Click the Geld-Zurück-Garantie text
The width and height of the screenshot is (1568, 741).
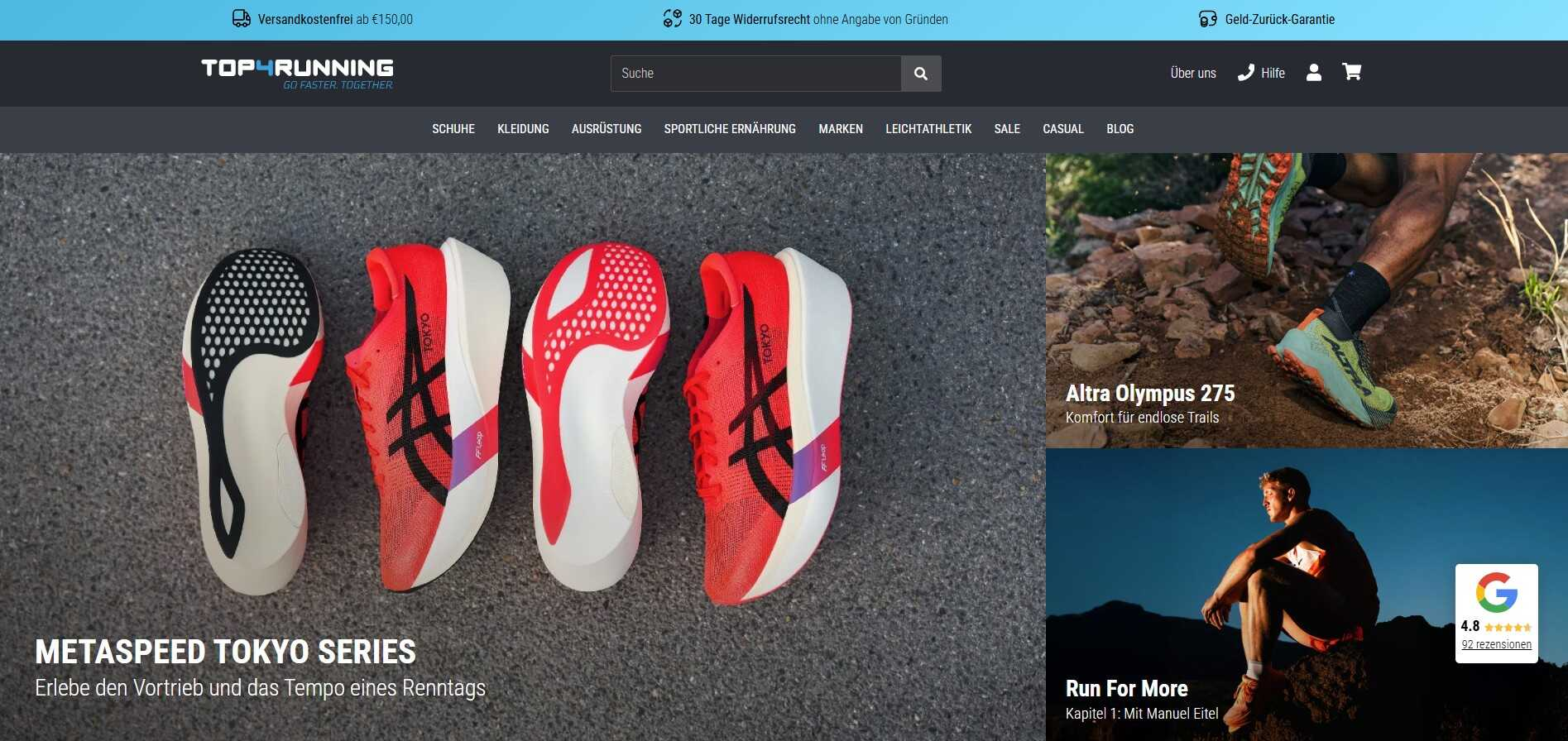pyautogui.click(x=1280, y=19)
